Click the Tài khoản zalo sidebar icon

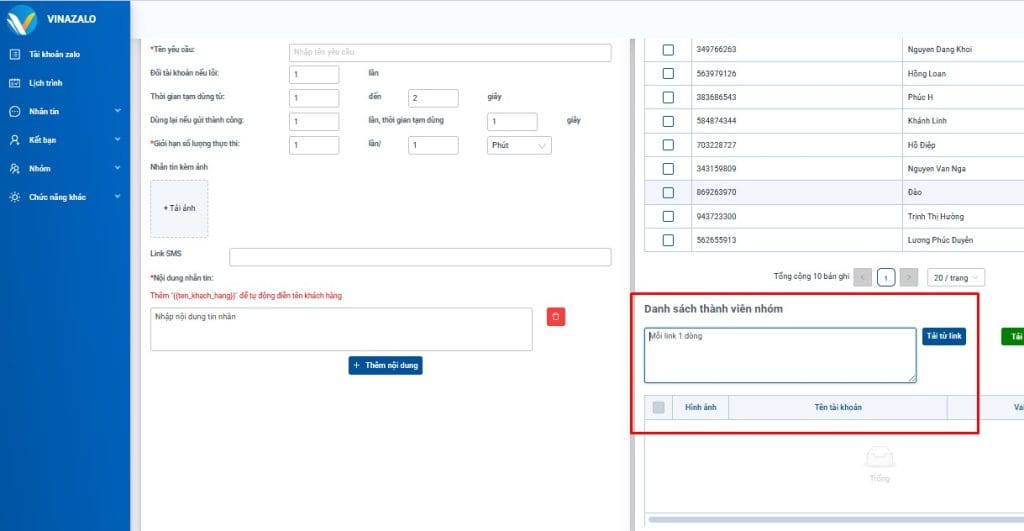pos(14,54)
